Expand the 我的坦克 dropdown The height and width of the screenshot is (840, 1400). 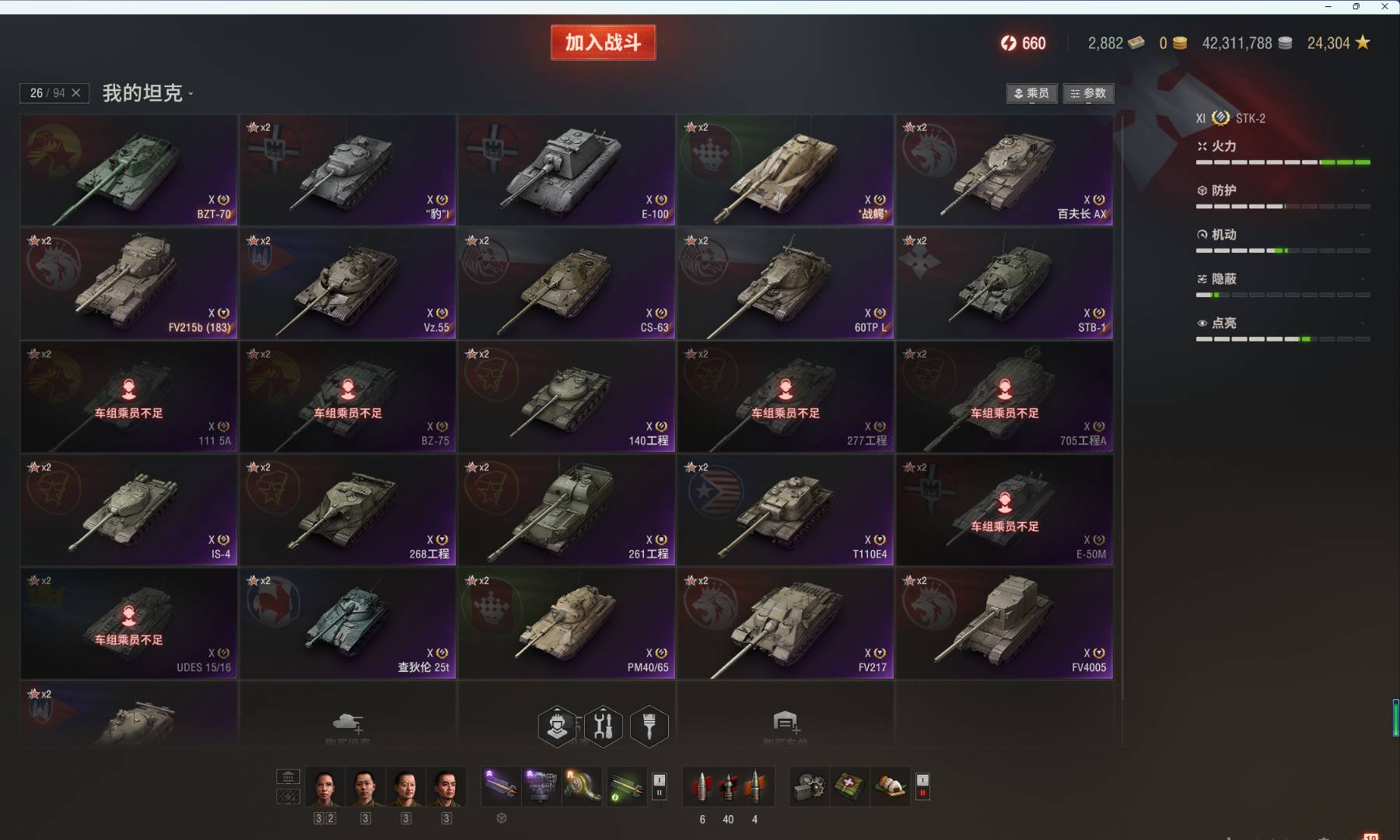pos(148,93)
